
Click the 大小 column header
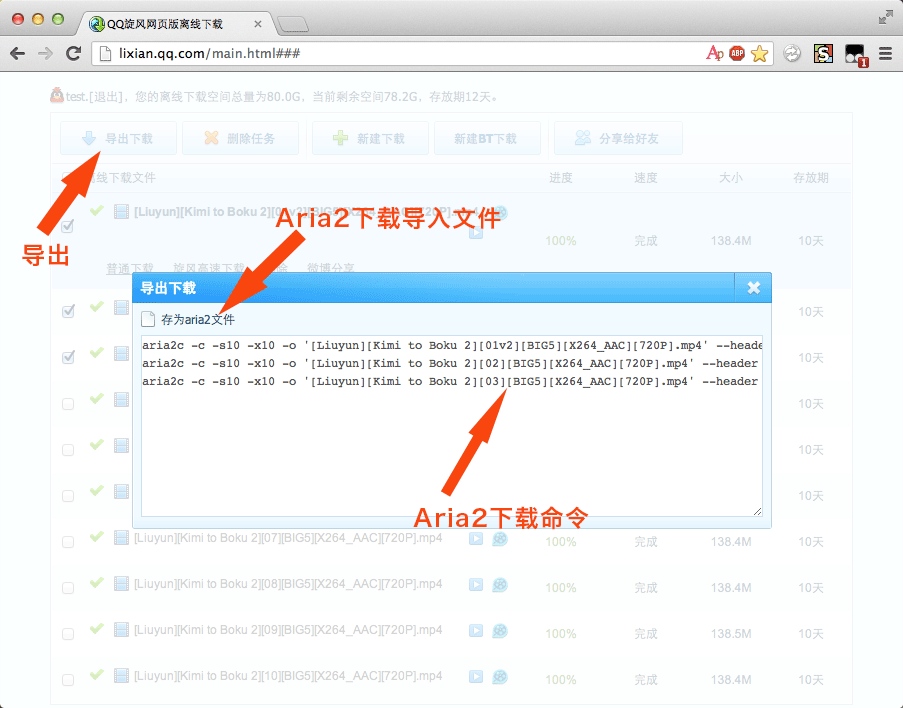(731, 177)
